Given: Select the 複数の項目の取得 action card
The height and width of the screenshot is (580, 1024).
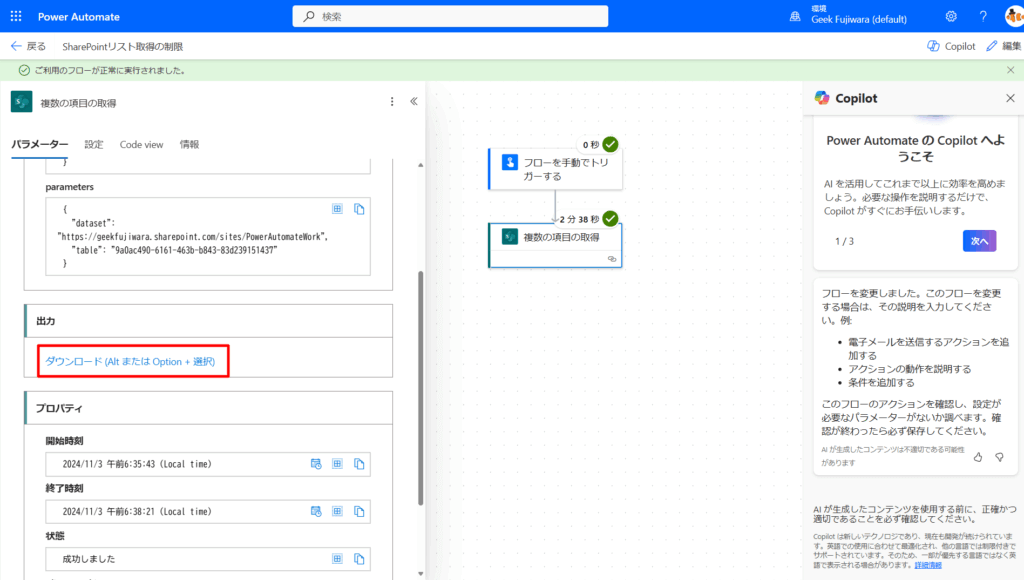Looking at the screenshot, I should click(556, 245).
